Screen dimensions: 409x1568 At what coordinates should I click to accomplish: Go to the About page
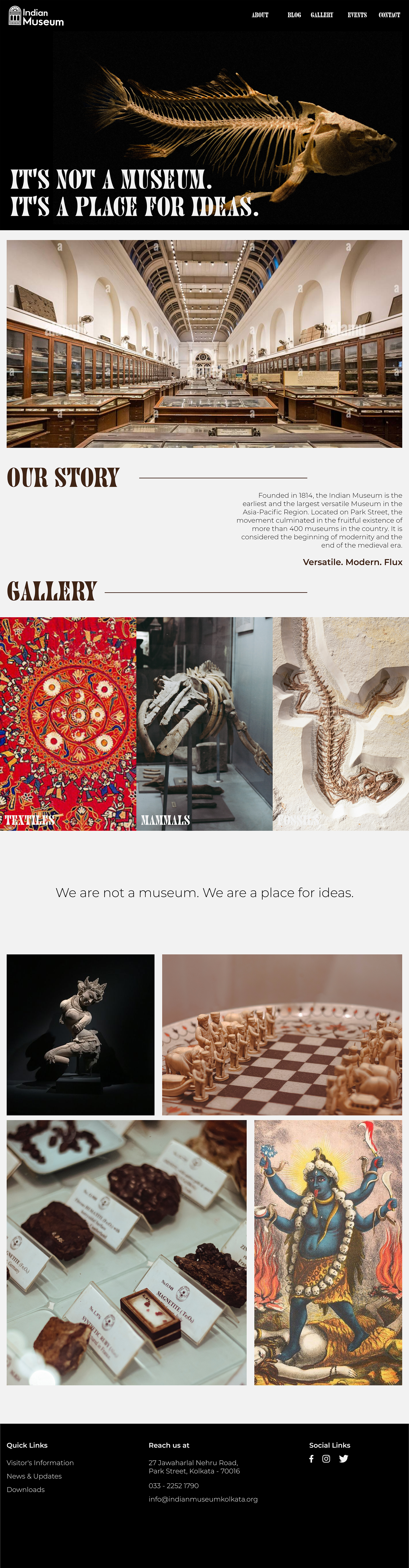click(260, 15)
